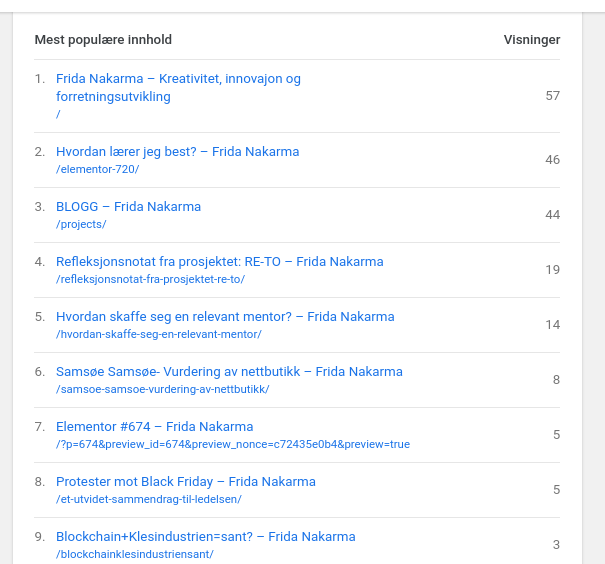Open "Protester mot Black Friday" link
Screen dimensions: 605x564
click(186, 482)
